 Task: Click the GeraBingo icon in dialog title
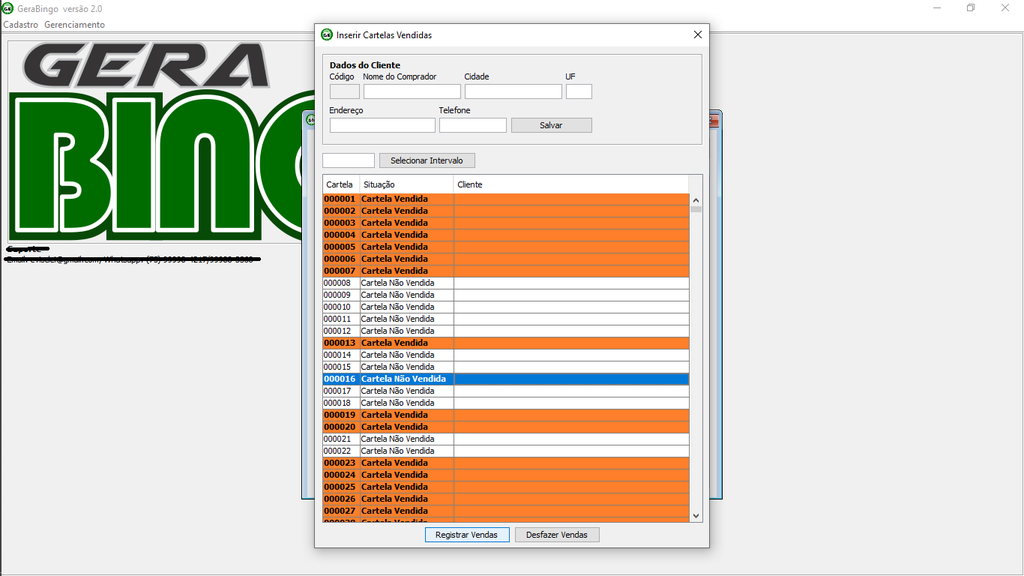(x=327, y=35)
